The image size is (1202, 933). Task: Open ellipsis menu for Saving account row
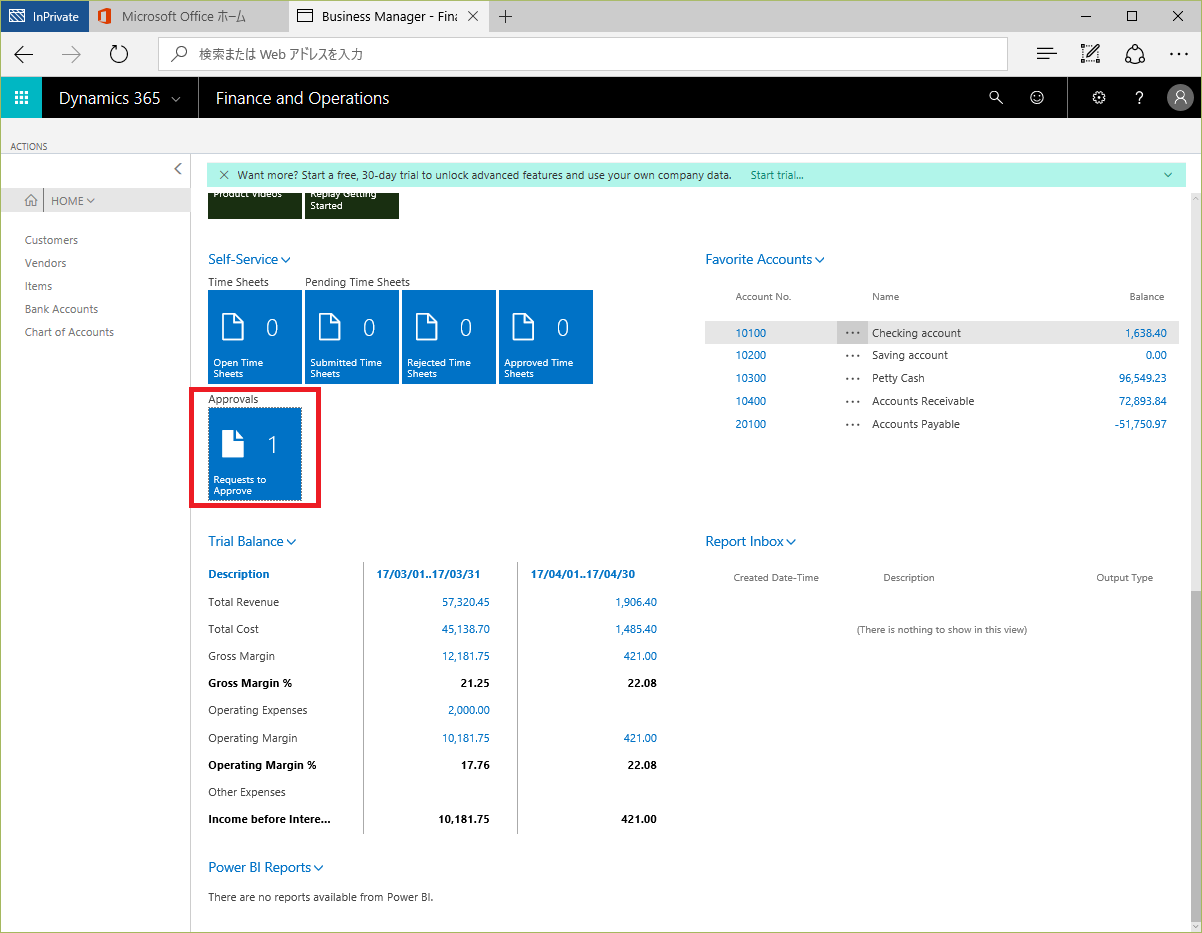(x=852, y=355)
